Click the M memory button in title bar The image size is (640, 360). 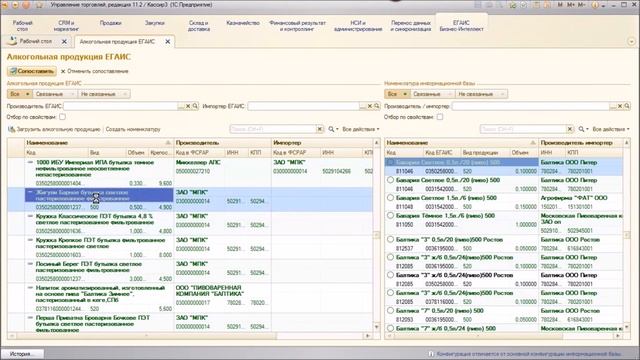coord(560,5)
